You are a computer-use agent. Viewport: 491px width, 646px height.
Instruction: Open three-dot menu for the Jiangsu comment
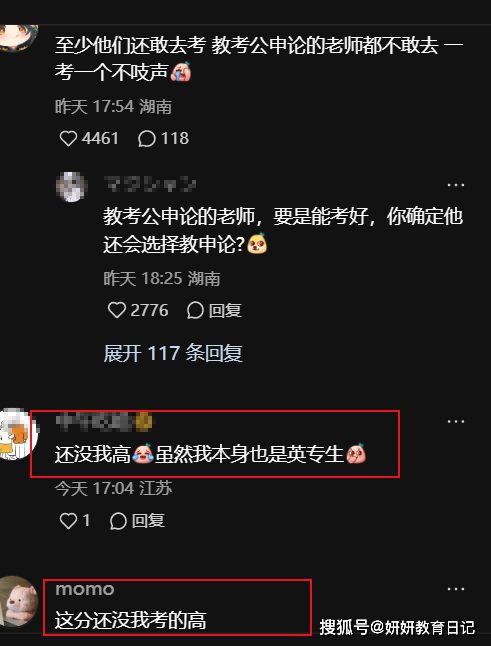456,421
